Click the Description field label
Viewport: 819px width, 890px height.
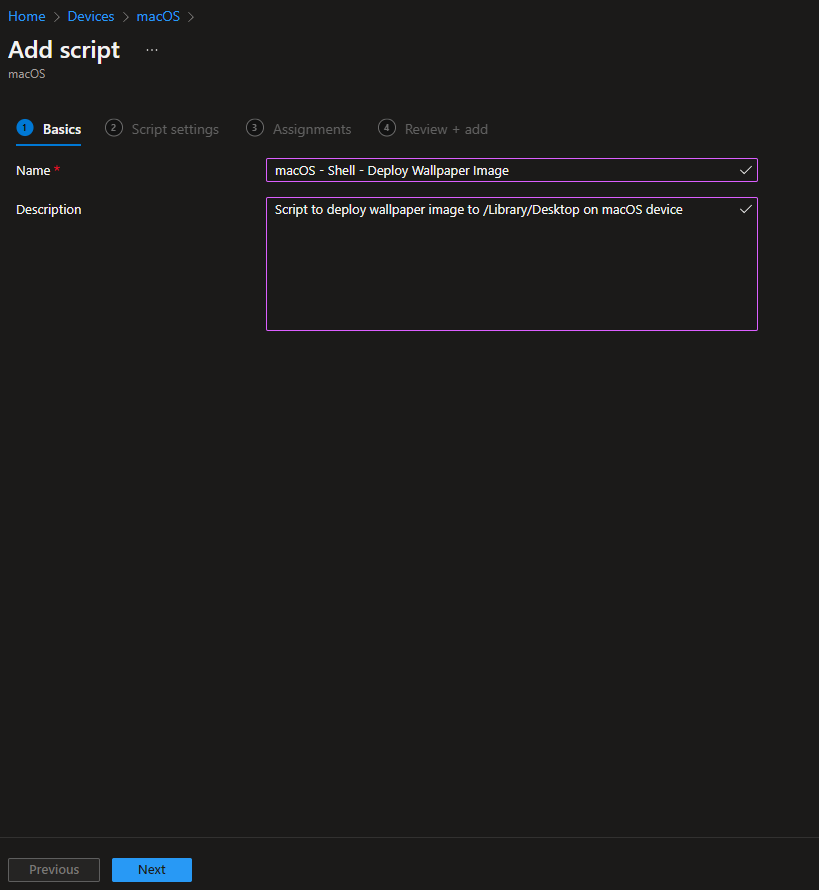pos(49,209)
